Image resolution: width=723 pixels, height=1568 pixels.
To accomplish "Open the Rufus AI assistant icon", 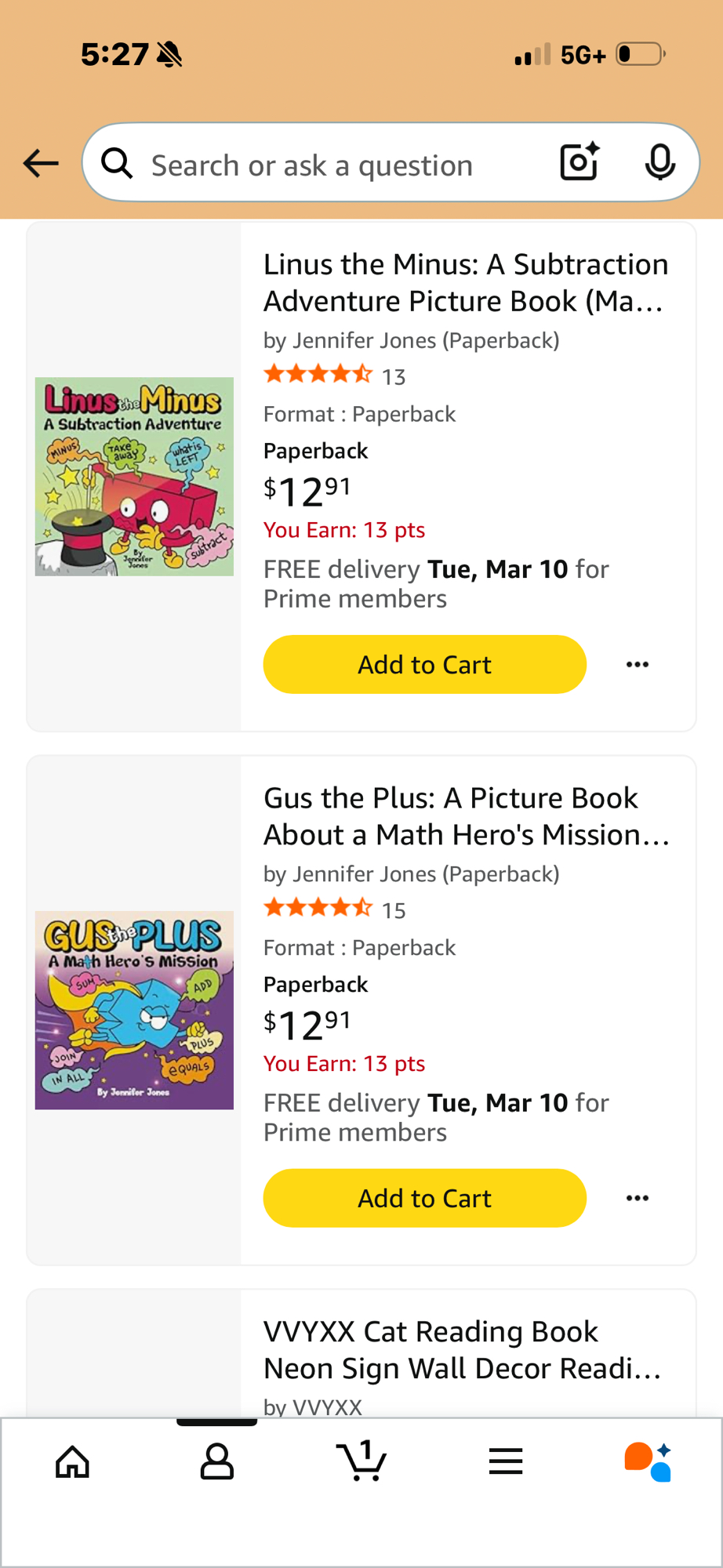I will pos(648,1461).
